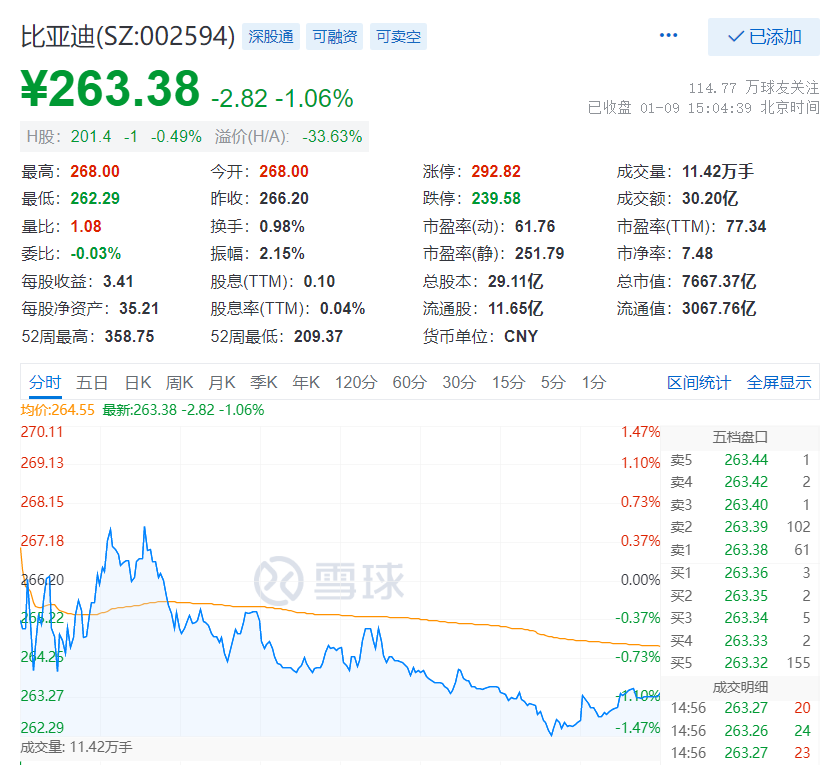
Task: Select the 最低 value 262.29
Action: coord(95,199)
